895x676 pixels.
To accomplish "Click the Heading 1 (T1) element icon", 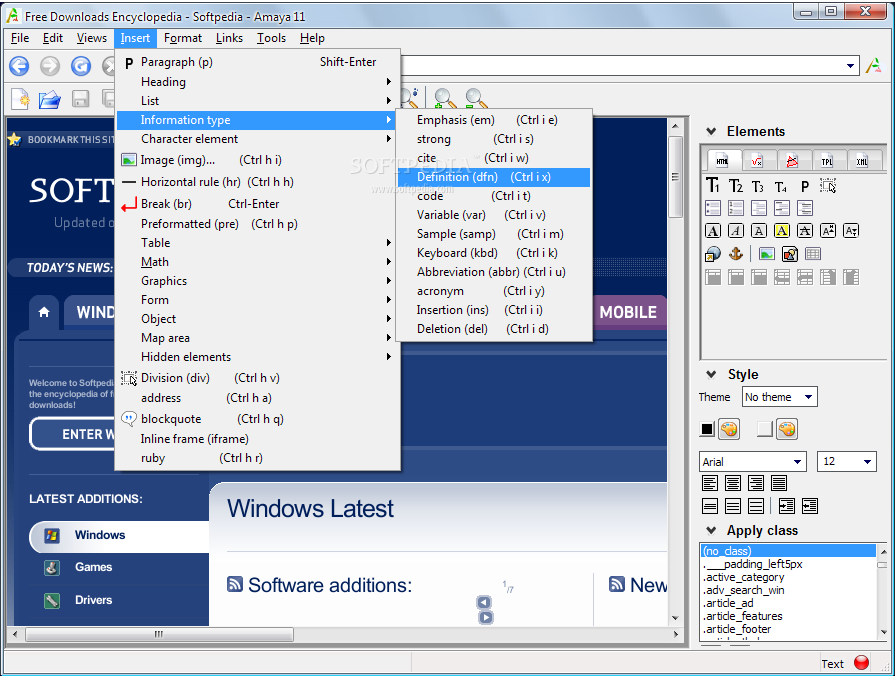I will [712, 186].
